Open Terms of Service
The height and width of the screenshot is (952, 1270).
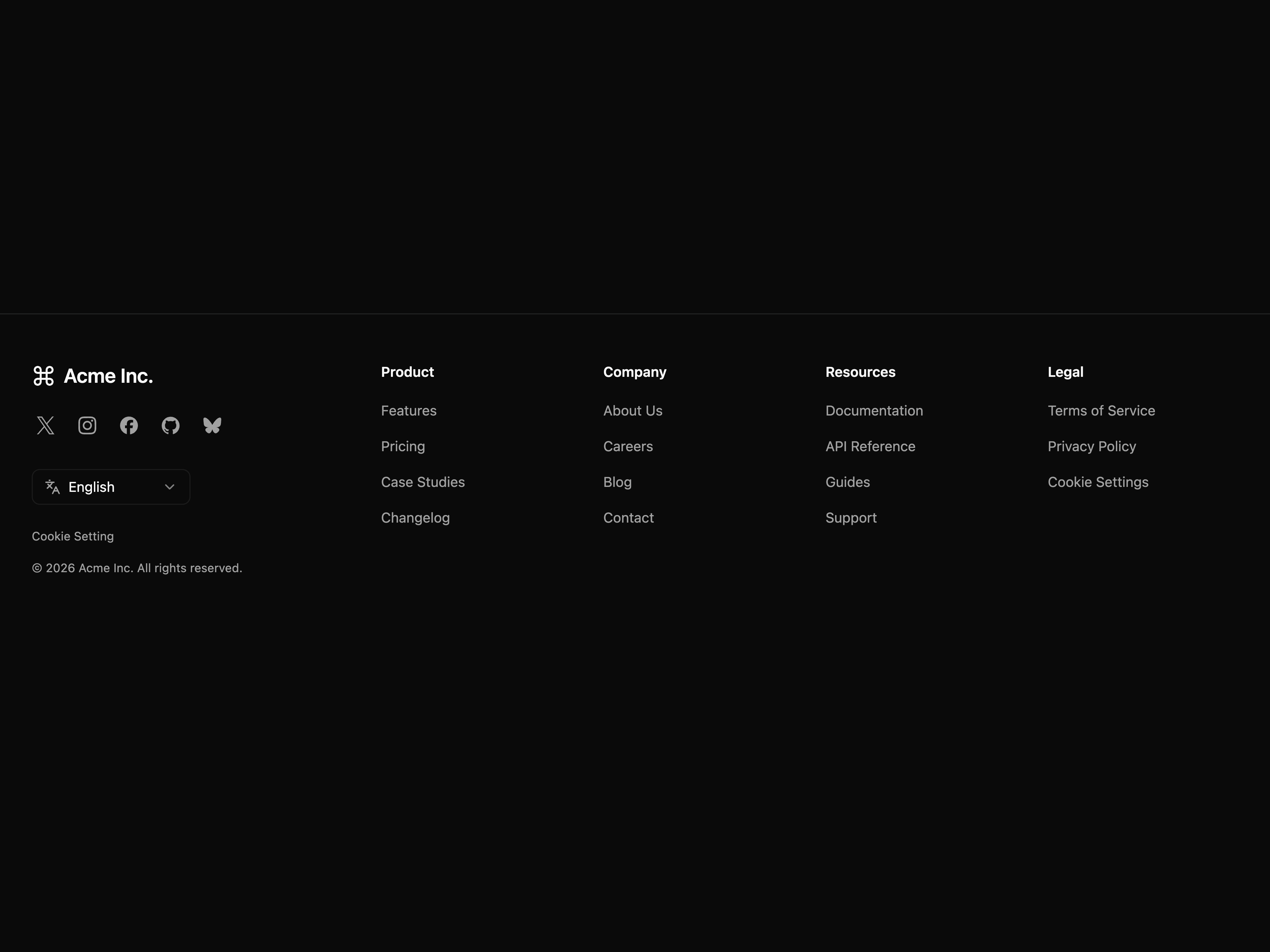pos(1101,411)
